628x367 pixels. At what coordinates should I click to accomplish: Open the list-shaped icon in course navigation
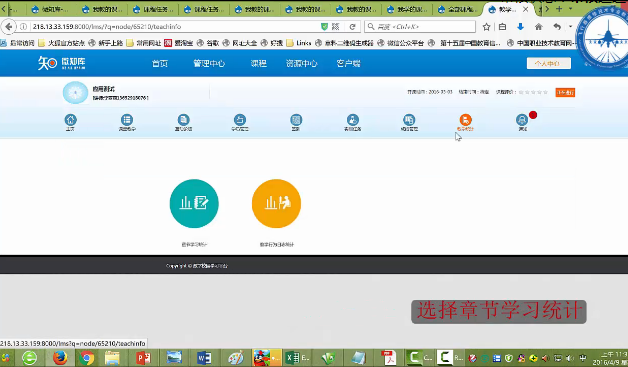click(x=127, y=120)
